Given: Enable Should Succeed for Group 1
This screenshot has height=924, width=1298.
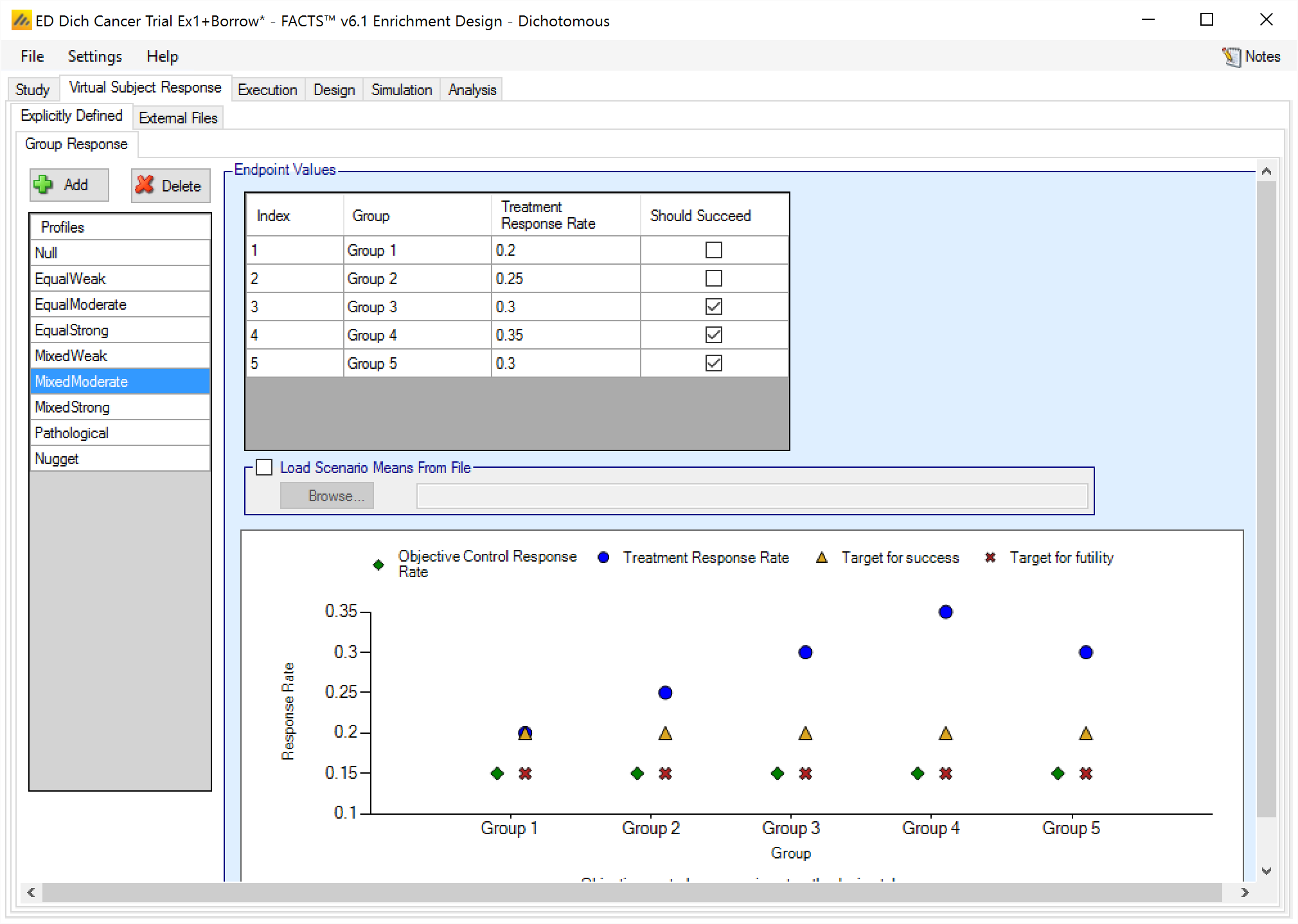Looking at the screenshot, I should click(713, 250).
